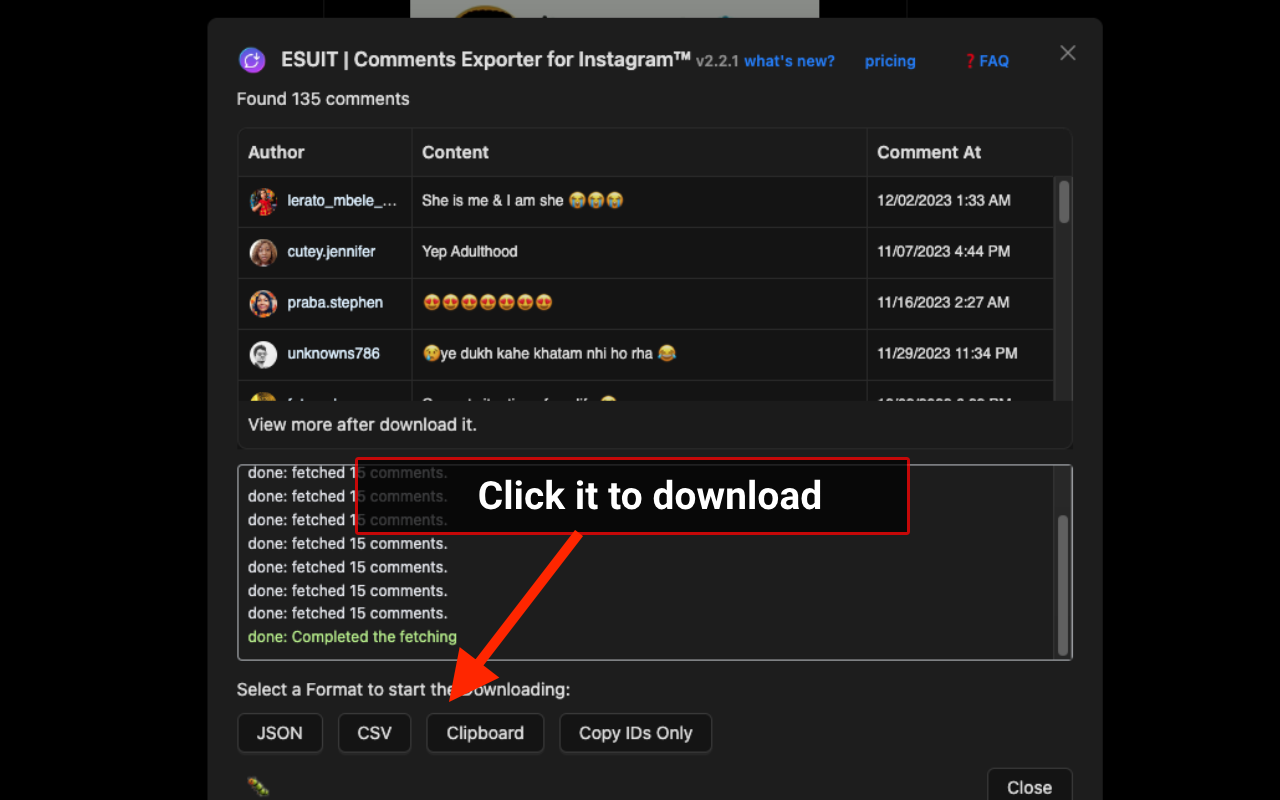The height and width of the screenshot is (800, 1280).
Task: Select Copy IDs Only option
Action: (635, 733)
